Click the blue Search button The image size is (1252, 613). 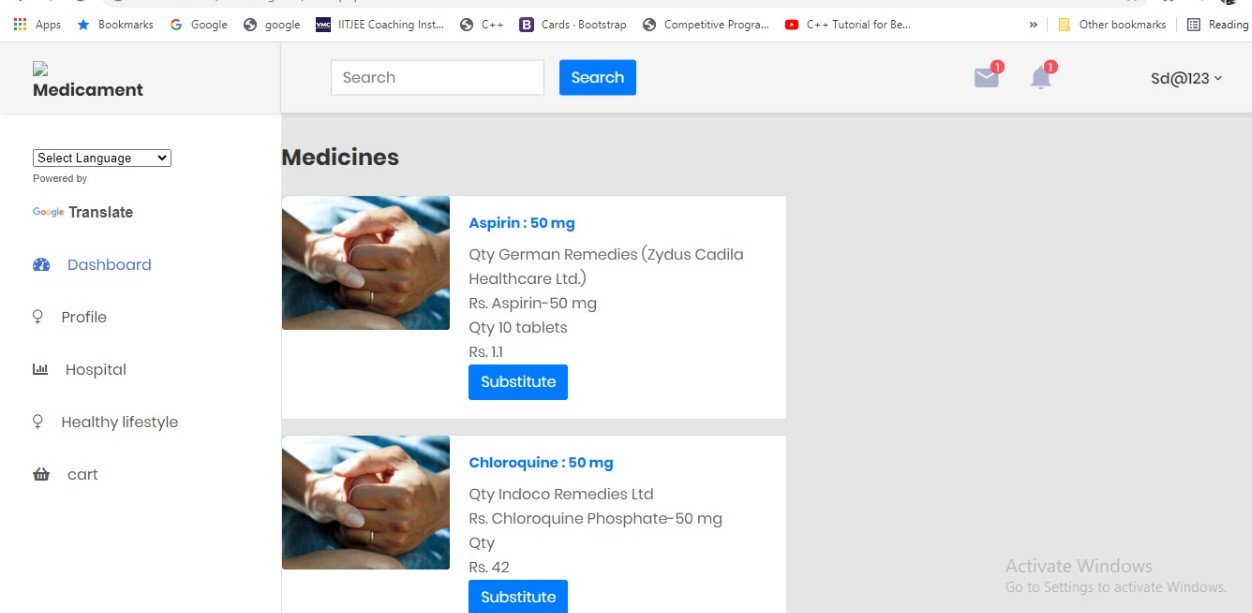(x=597, y=77)
